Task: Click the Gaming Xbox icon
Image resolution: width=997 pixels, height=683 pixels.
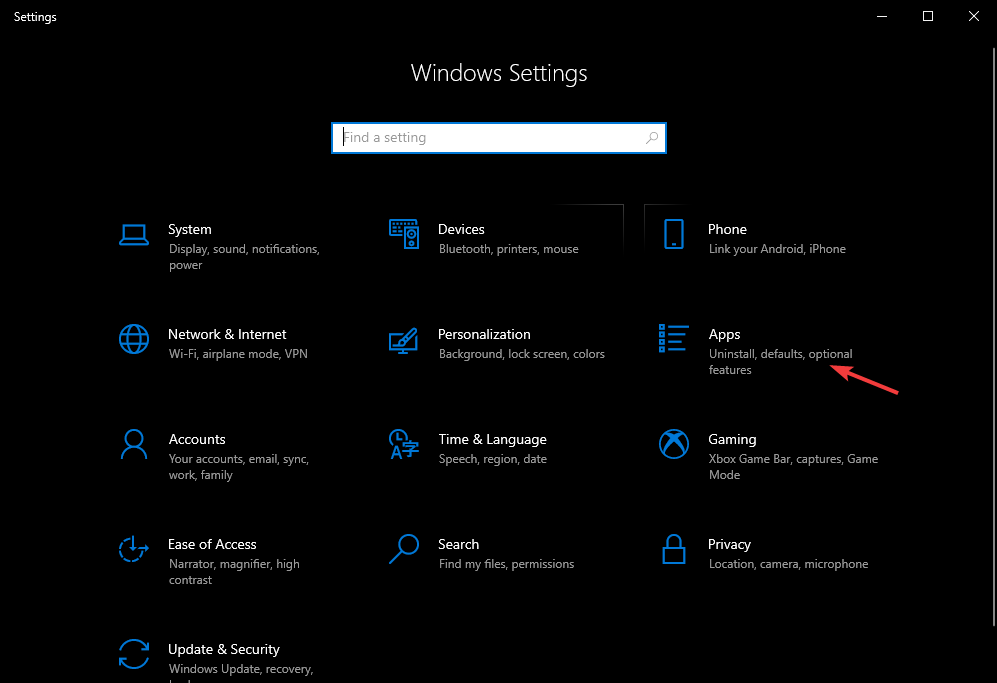Action: click(673, 444)
